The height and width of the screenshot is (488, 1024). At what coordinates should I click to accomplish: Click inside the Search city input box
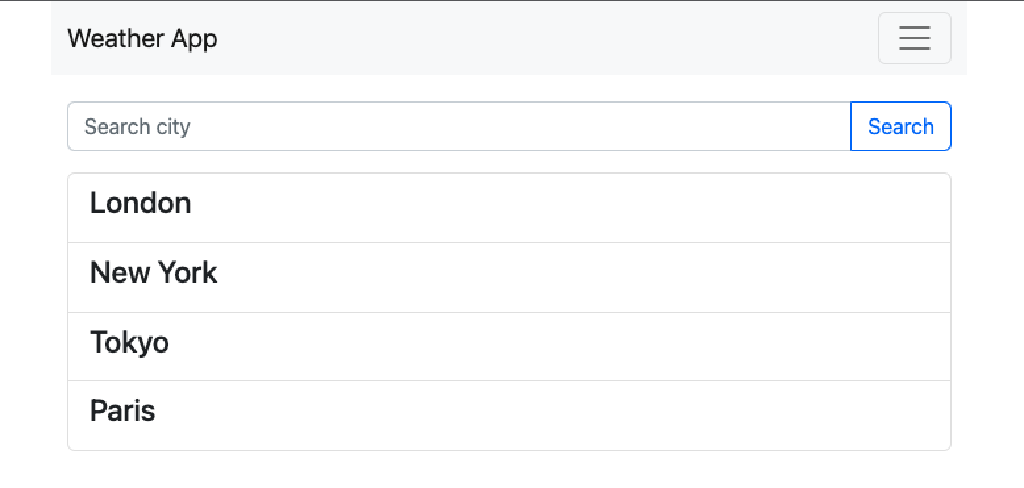[459, 126]
